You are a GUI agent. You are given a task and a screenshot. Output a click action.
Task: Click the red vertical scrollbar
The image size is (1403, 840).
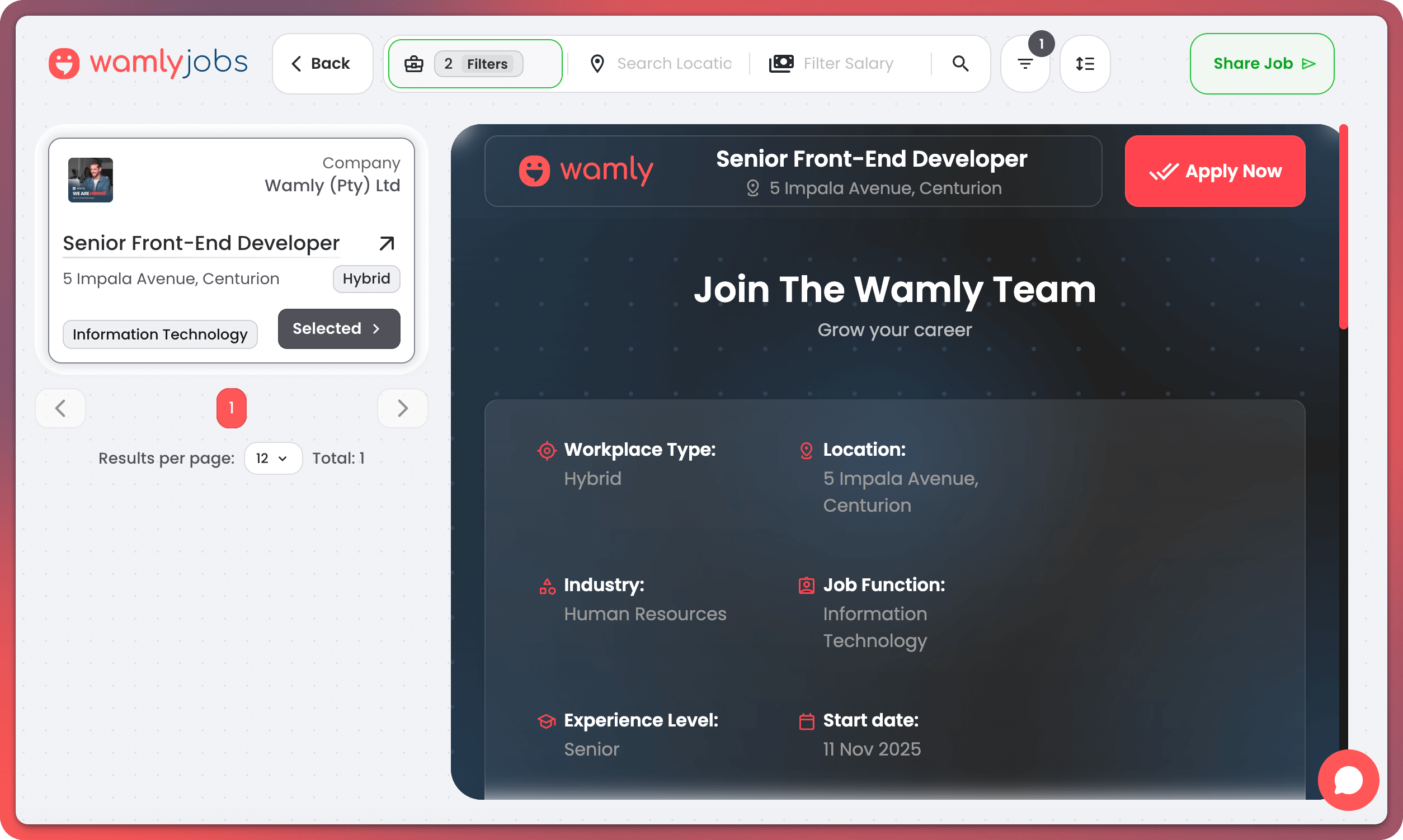point(1343,226)
